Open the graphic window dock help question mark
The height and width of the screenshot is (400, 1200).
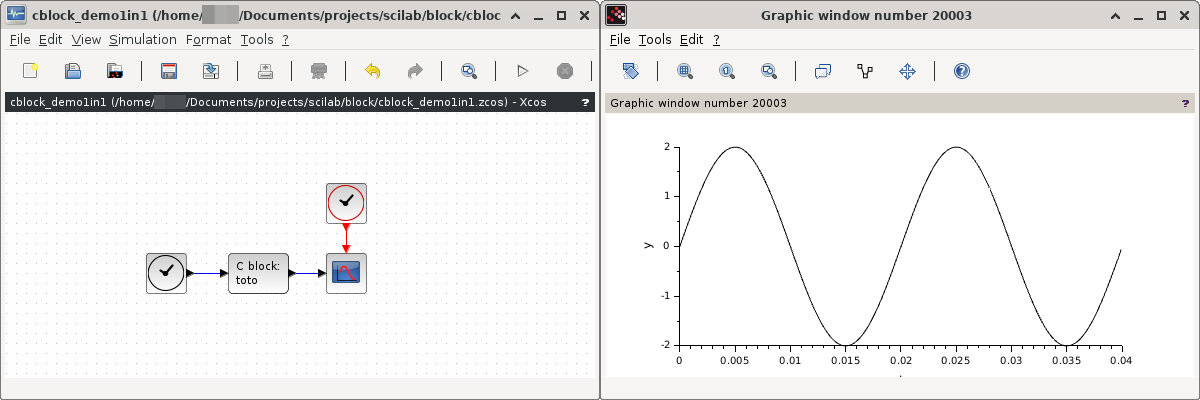(x=1185, y=103)
